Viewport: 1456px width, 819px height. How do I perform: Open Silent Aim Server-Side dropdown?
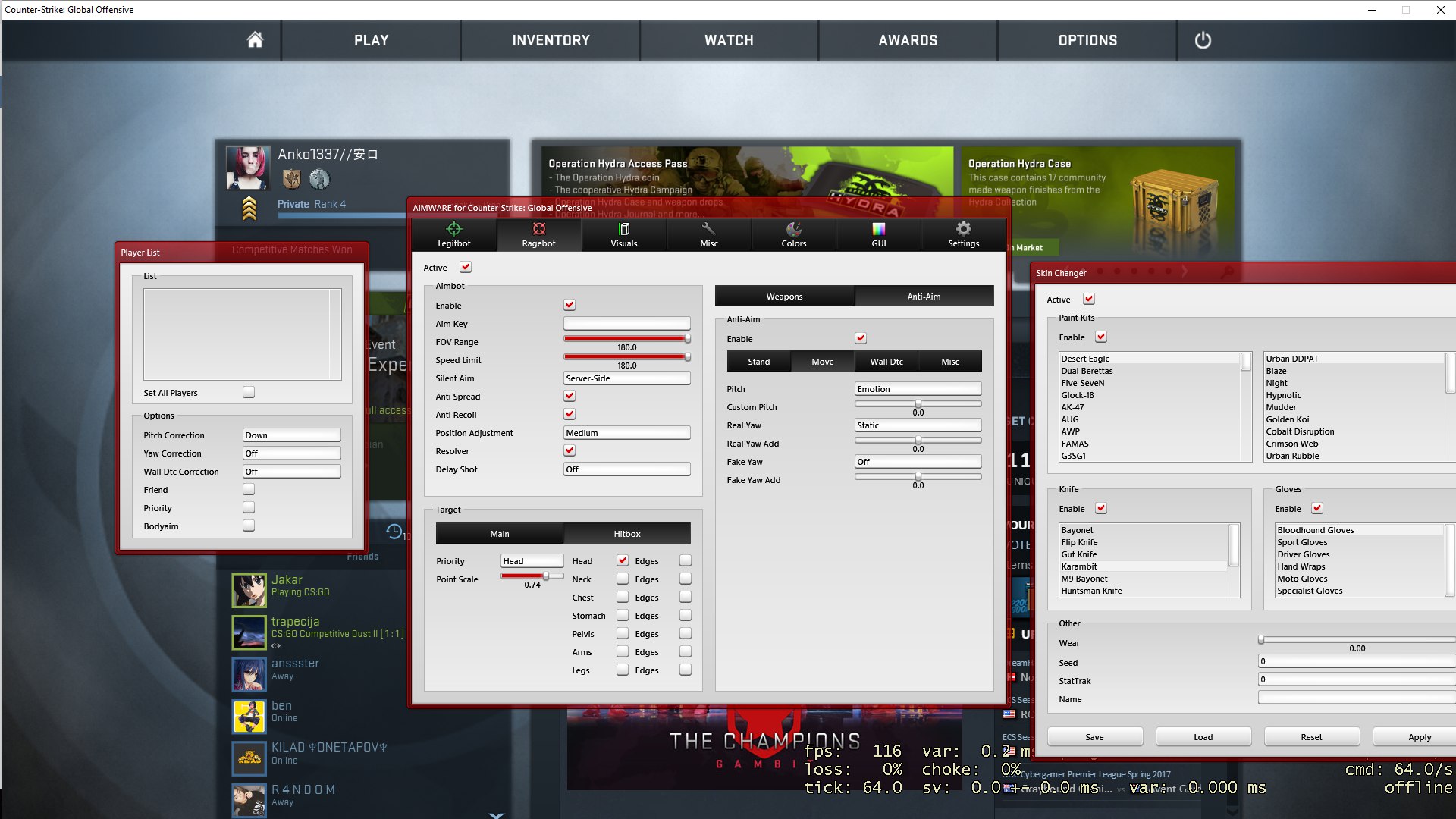pos(627,378)
